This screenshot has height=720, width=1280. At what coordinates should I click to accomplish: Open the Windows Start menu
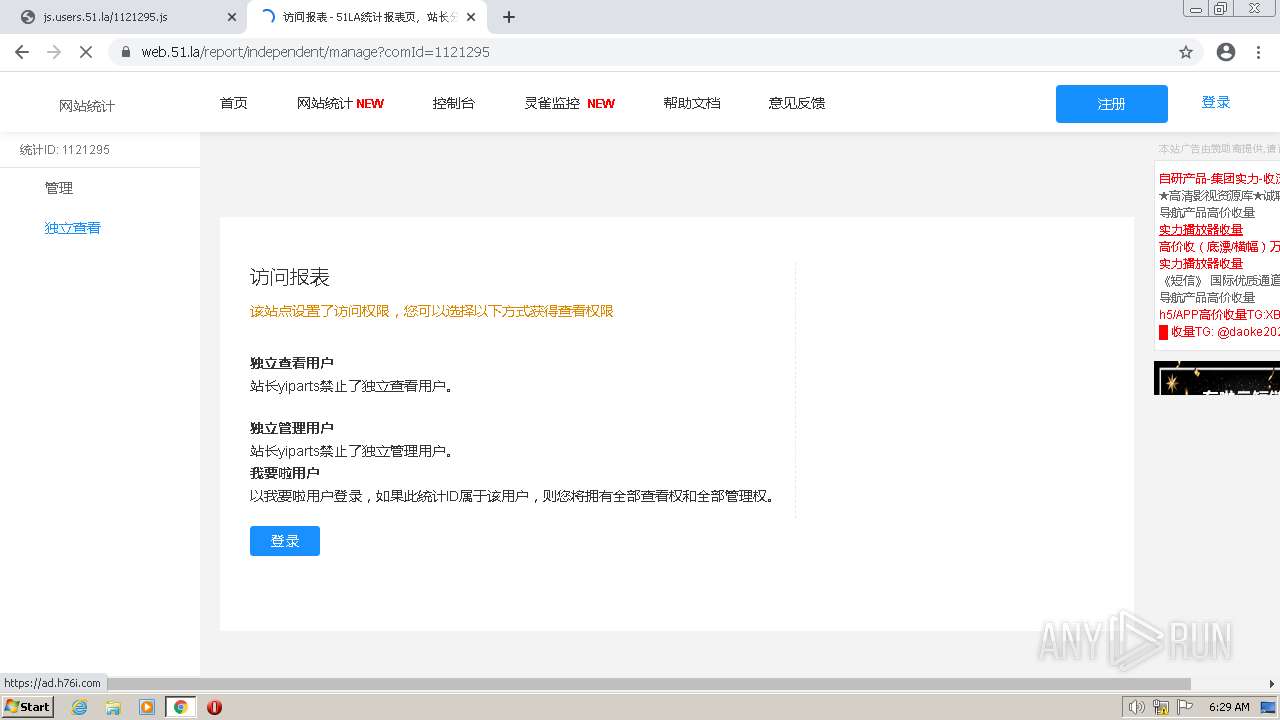[x=27, y=707]
